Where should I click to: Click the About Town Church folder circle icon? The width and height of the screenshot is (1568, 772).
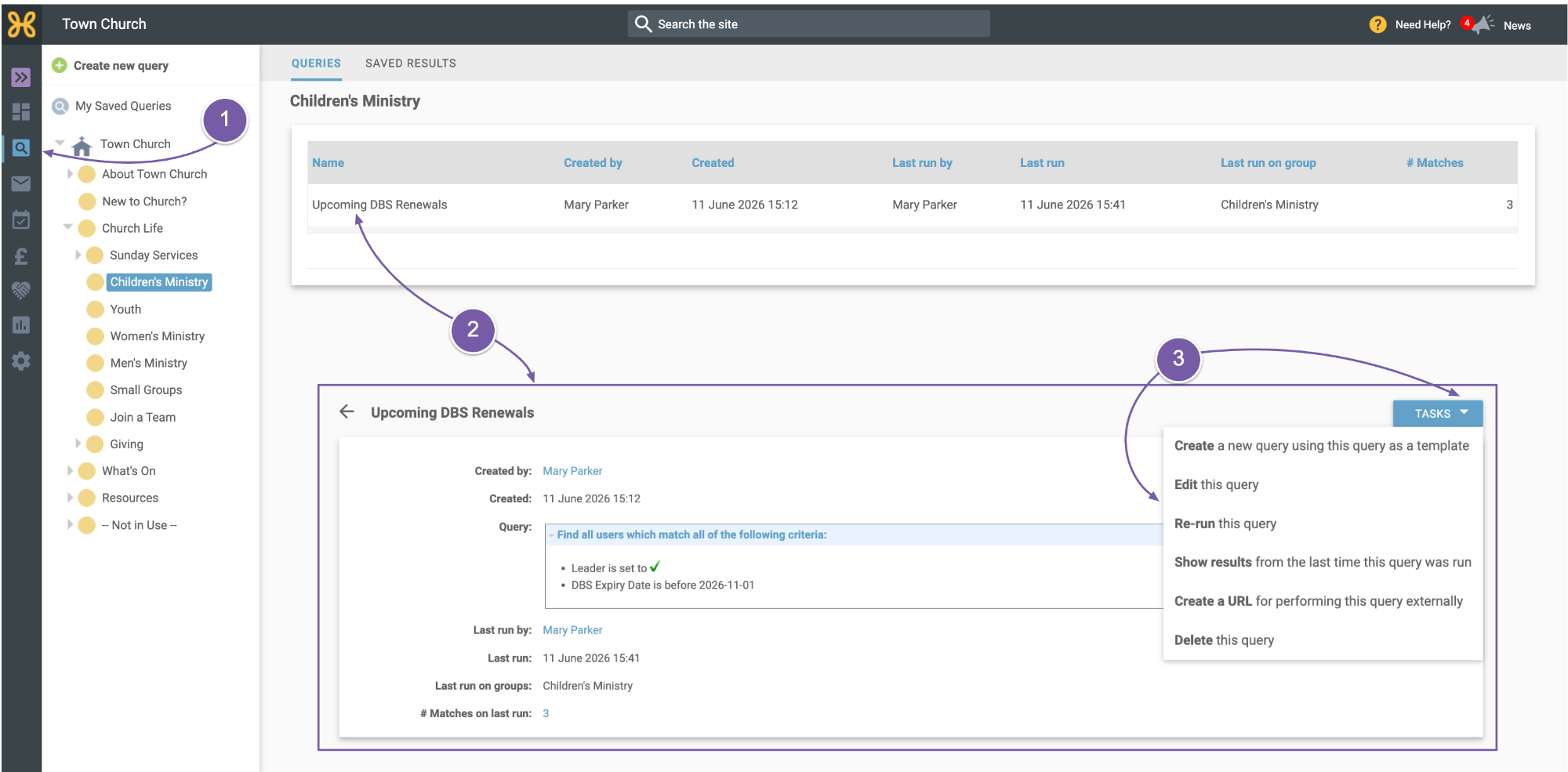tap(87, 174)
